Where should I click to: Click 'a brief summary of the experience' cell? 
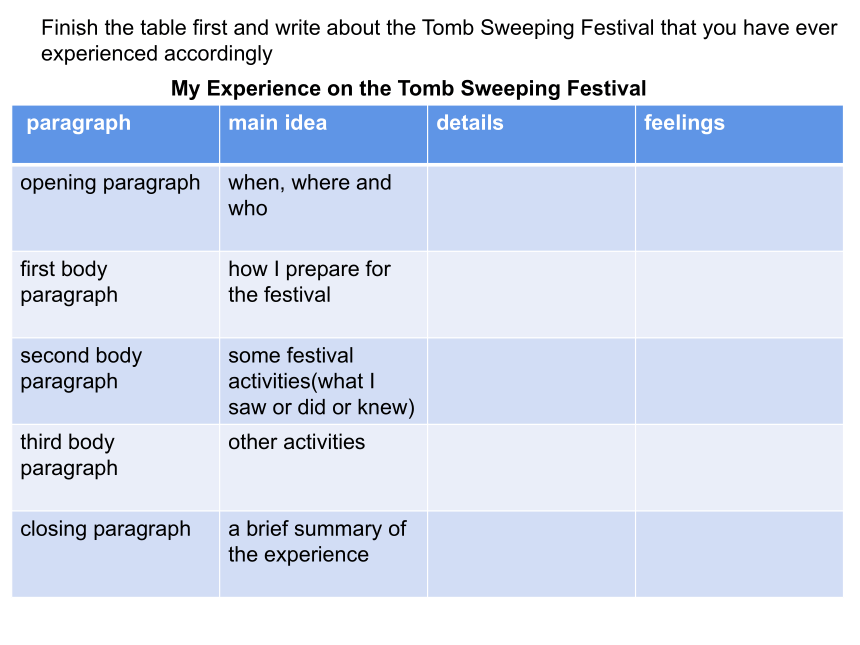click(x=324, y=554)
